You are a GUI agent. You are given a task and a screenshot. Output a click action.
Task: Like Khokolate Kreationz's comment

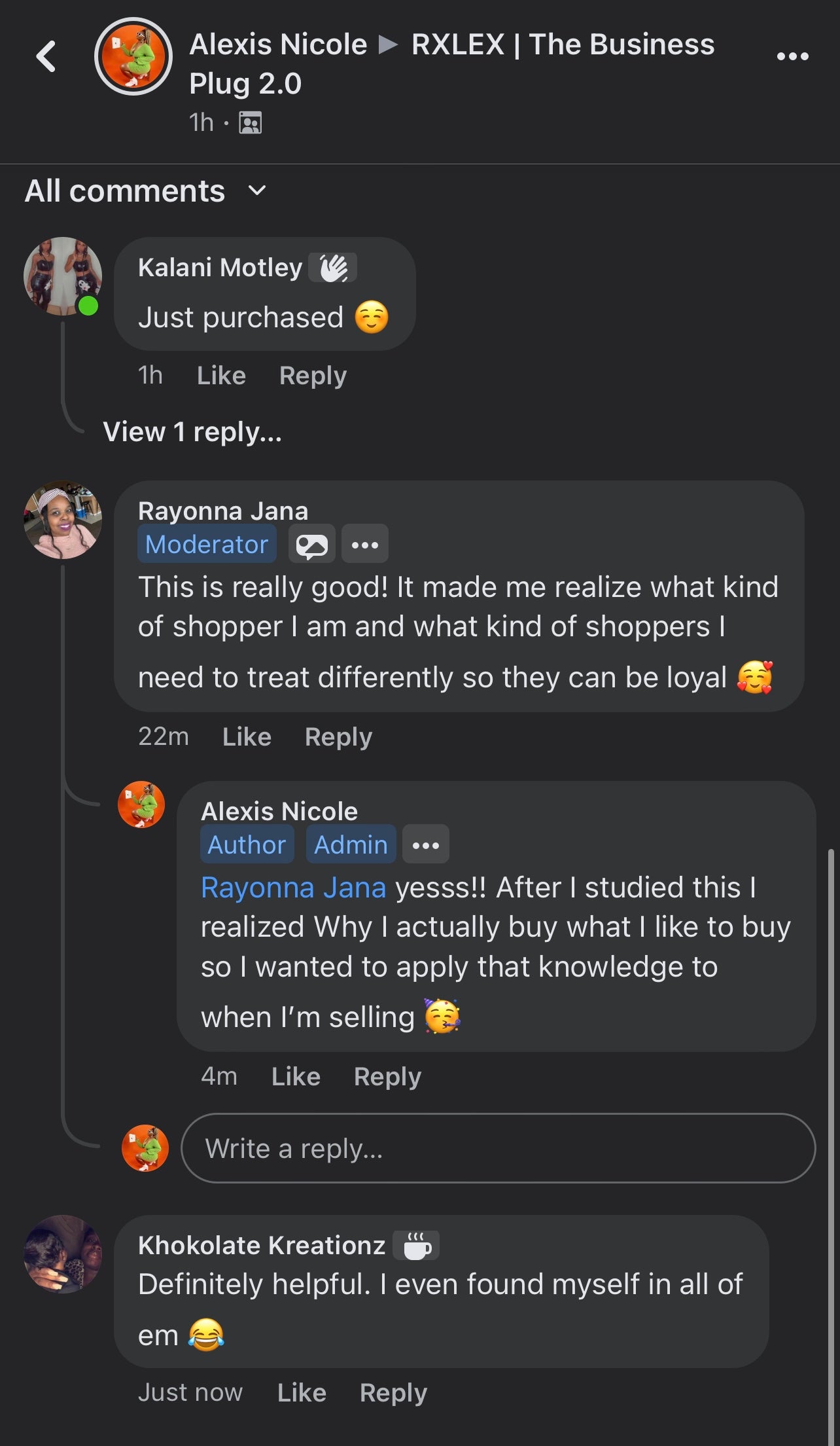click(302, 1393)
